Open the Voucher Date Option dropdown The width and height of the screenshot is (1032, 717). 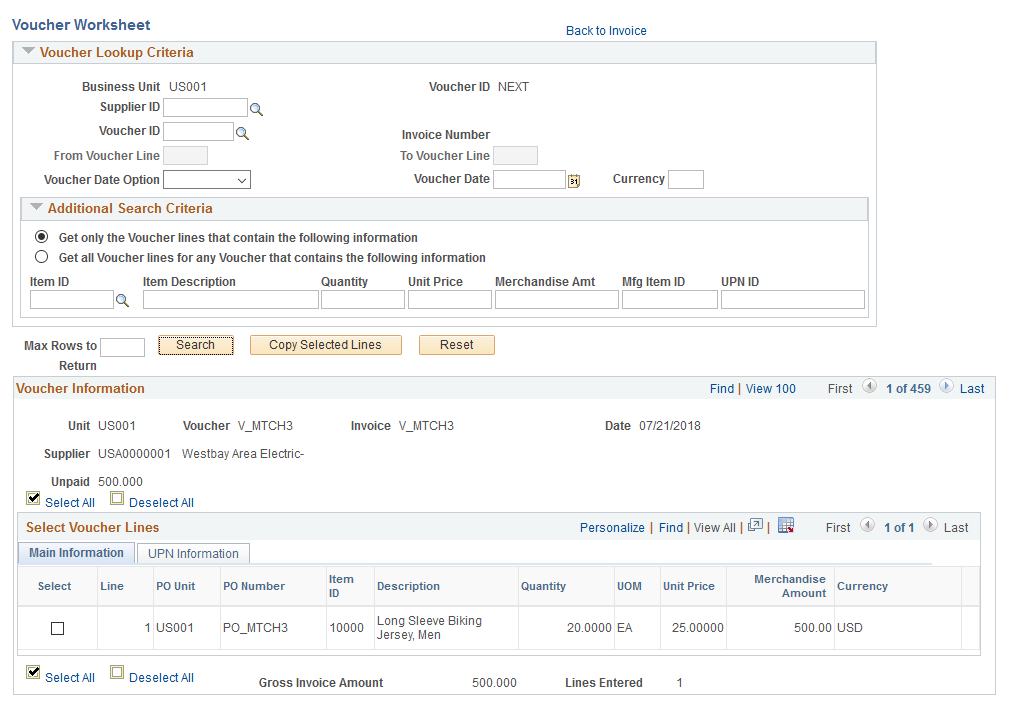pos(207,180)
